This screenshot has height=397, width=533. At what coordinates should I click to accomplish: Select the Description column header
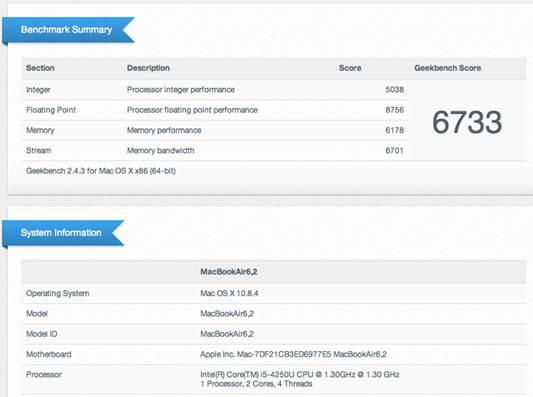(148, 68)
